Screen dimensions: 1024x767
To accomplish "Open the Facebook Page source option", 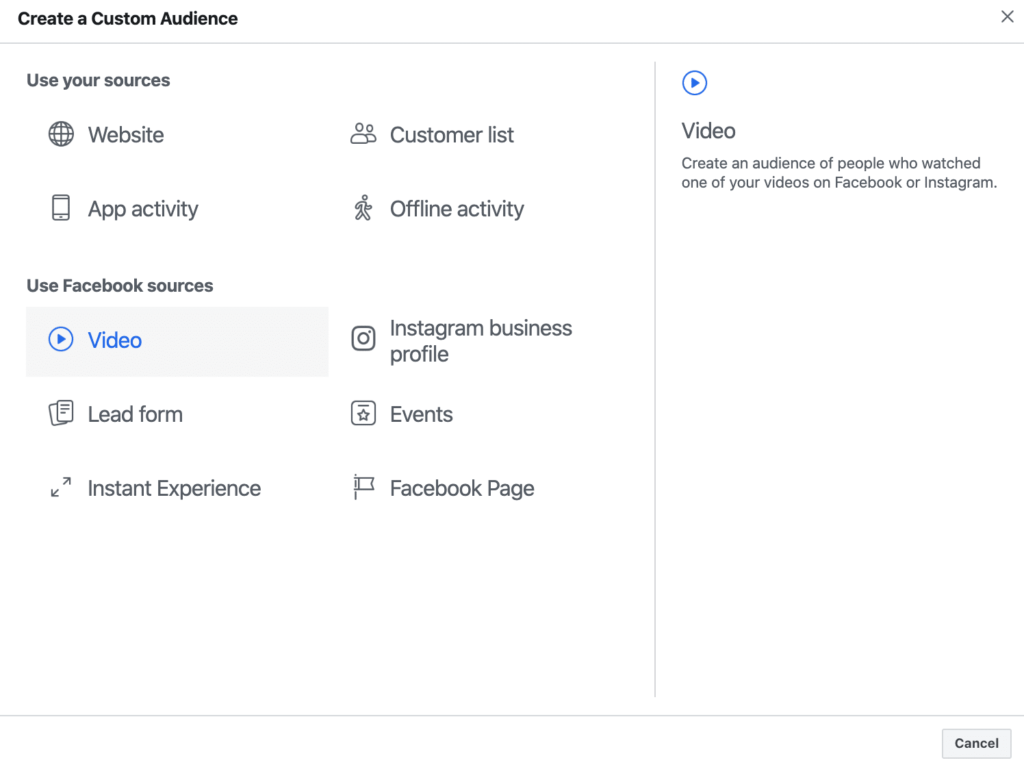I will pos(461,487).
